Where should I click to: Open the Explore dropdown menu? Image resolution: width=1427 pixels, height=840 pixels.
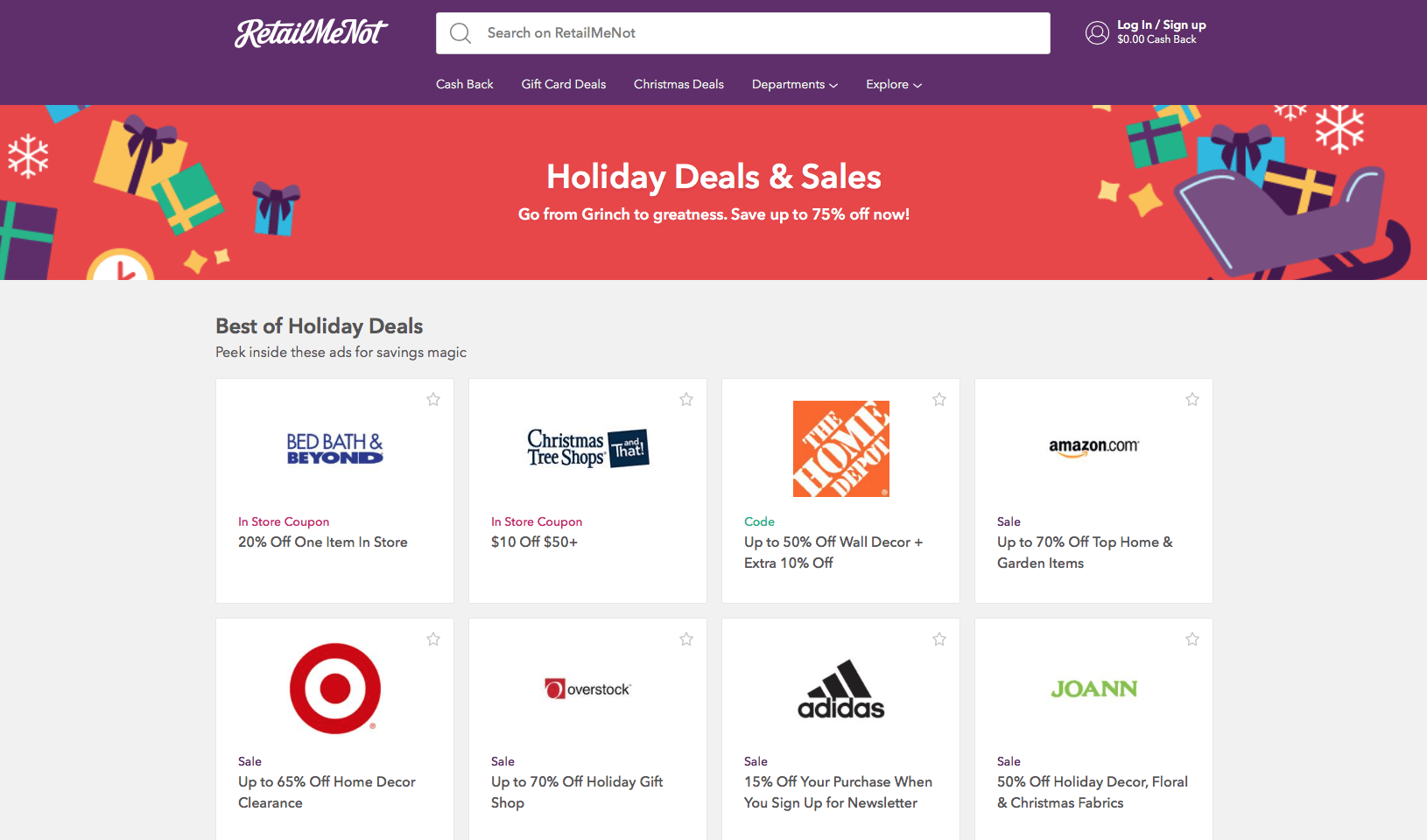(x=893, y=85)
